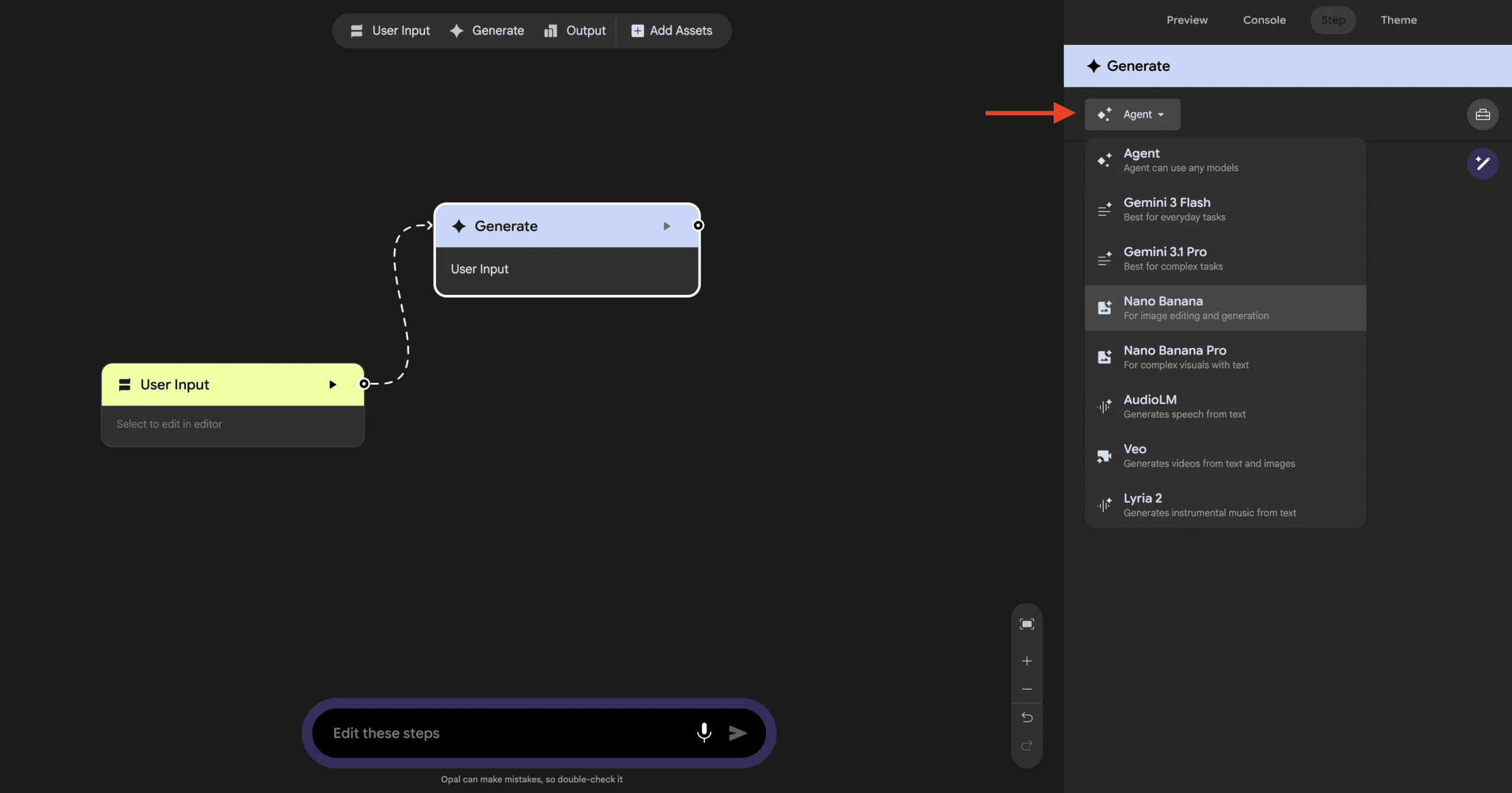
Task: Select Nano Banana Pro model
Action: tap(1225, 357)
